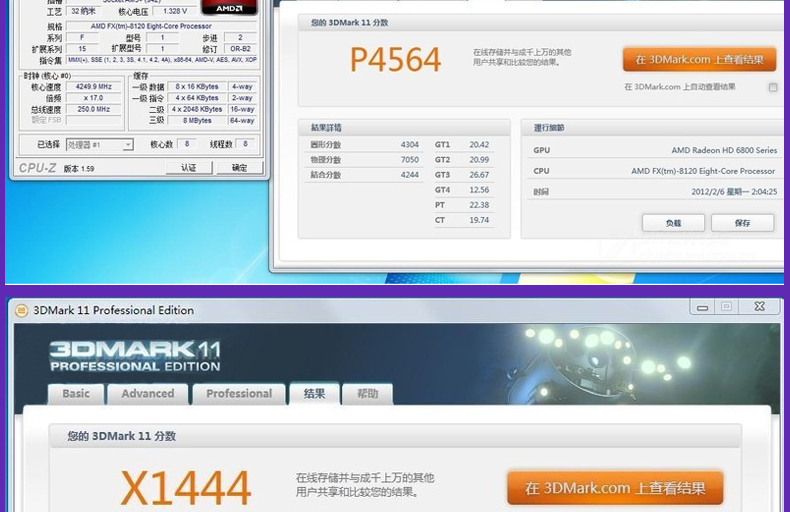
Task: Click the CT result 19.74
Action: tap(479, 220)
